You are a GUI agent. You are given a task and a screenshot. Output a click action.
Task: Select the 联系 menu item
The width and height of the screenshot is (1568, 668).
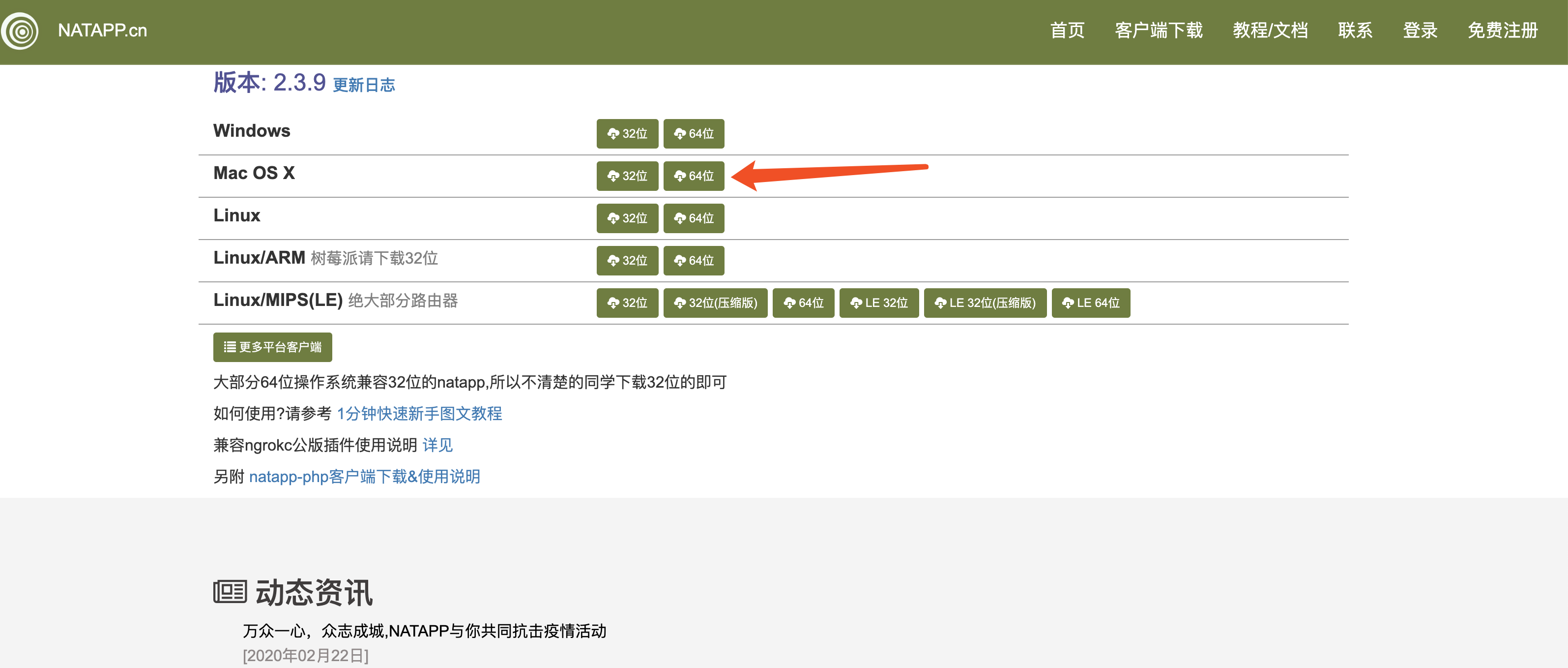(x=1355, y=30)
